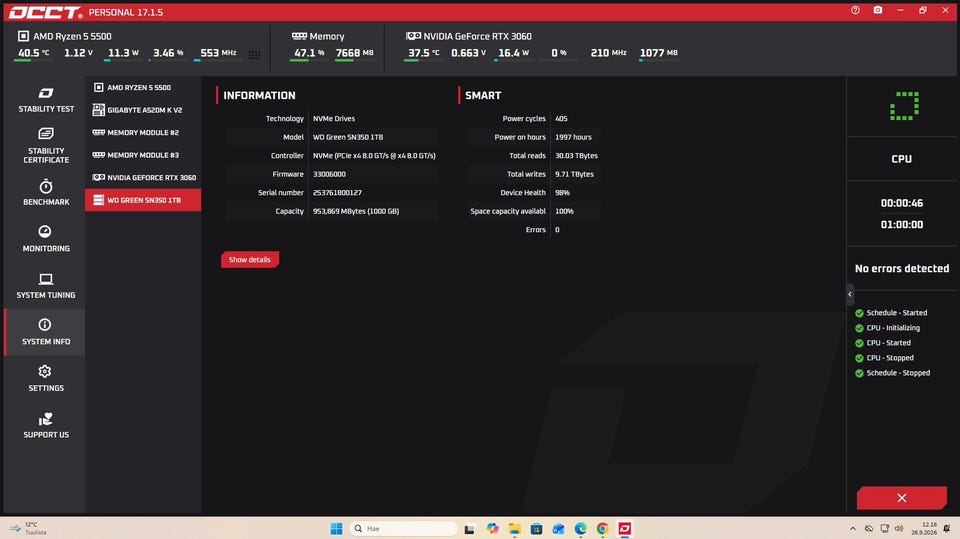Click the GPU temperature 37.5 °C reading
960x539 pixels.
tap(424, 53)
